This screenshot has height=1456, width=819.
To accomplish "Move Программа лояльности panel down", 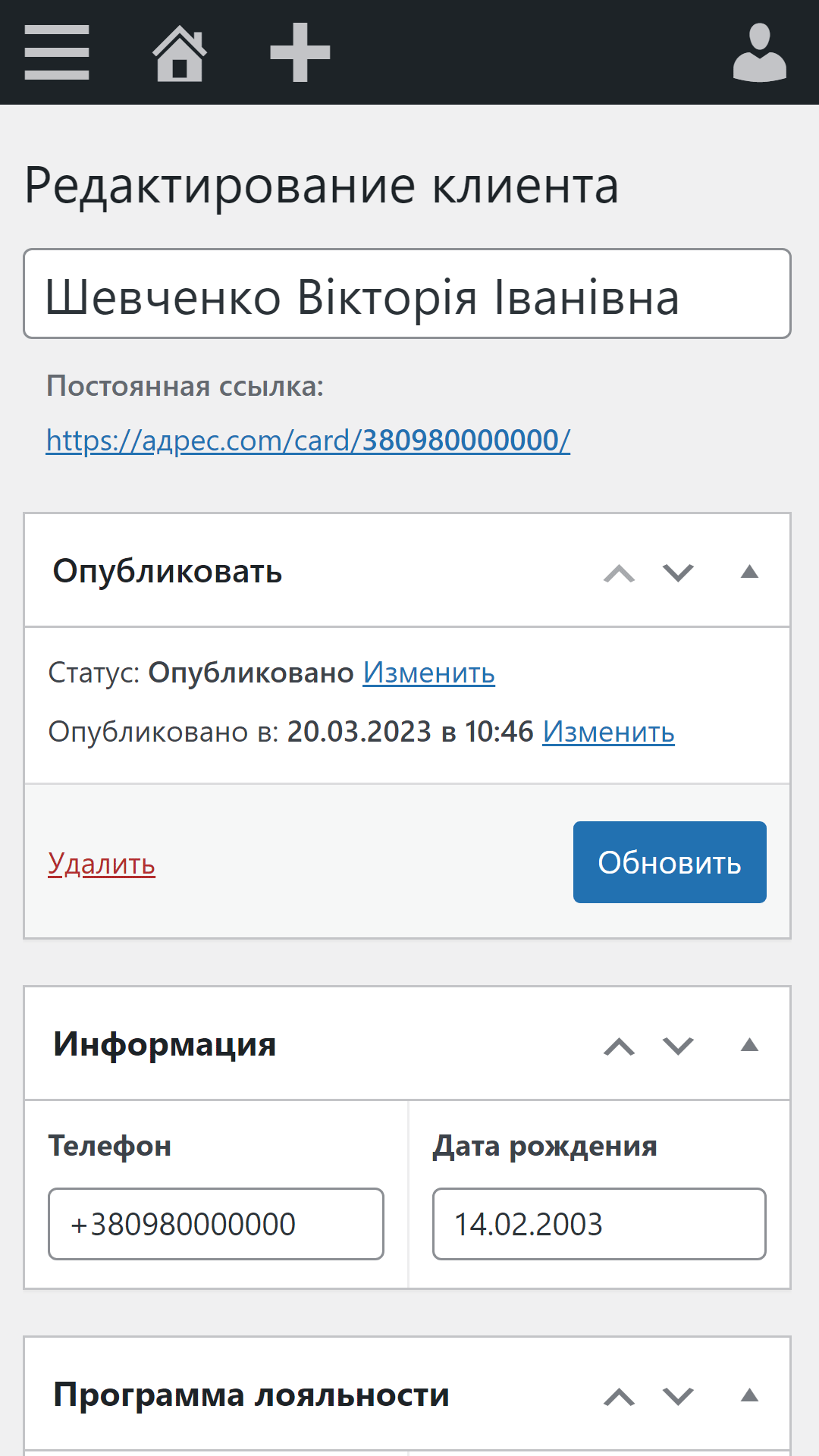I will click(x=678, y=1396).
